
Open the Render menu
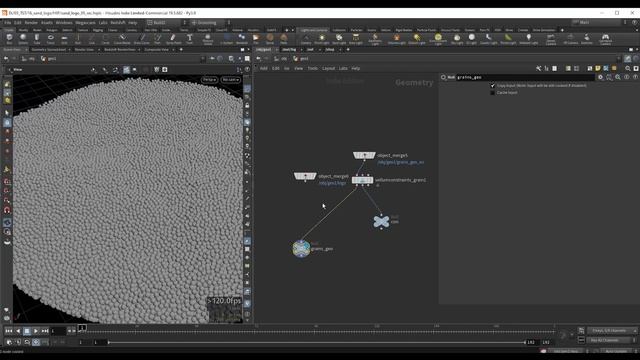pos(31,23)
